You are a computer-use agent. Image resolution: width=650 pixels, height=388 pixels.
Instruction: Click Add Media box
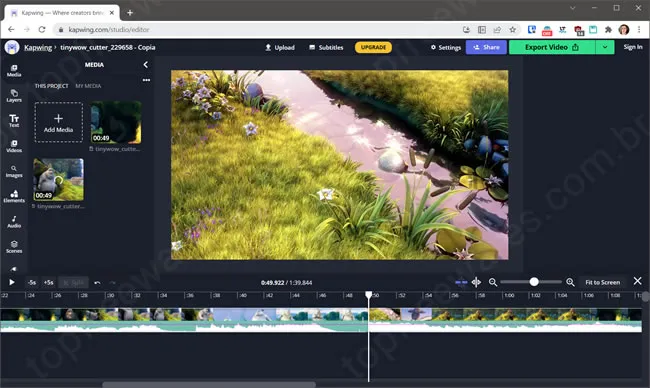(58, 122)
